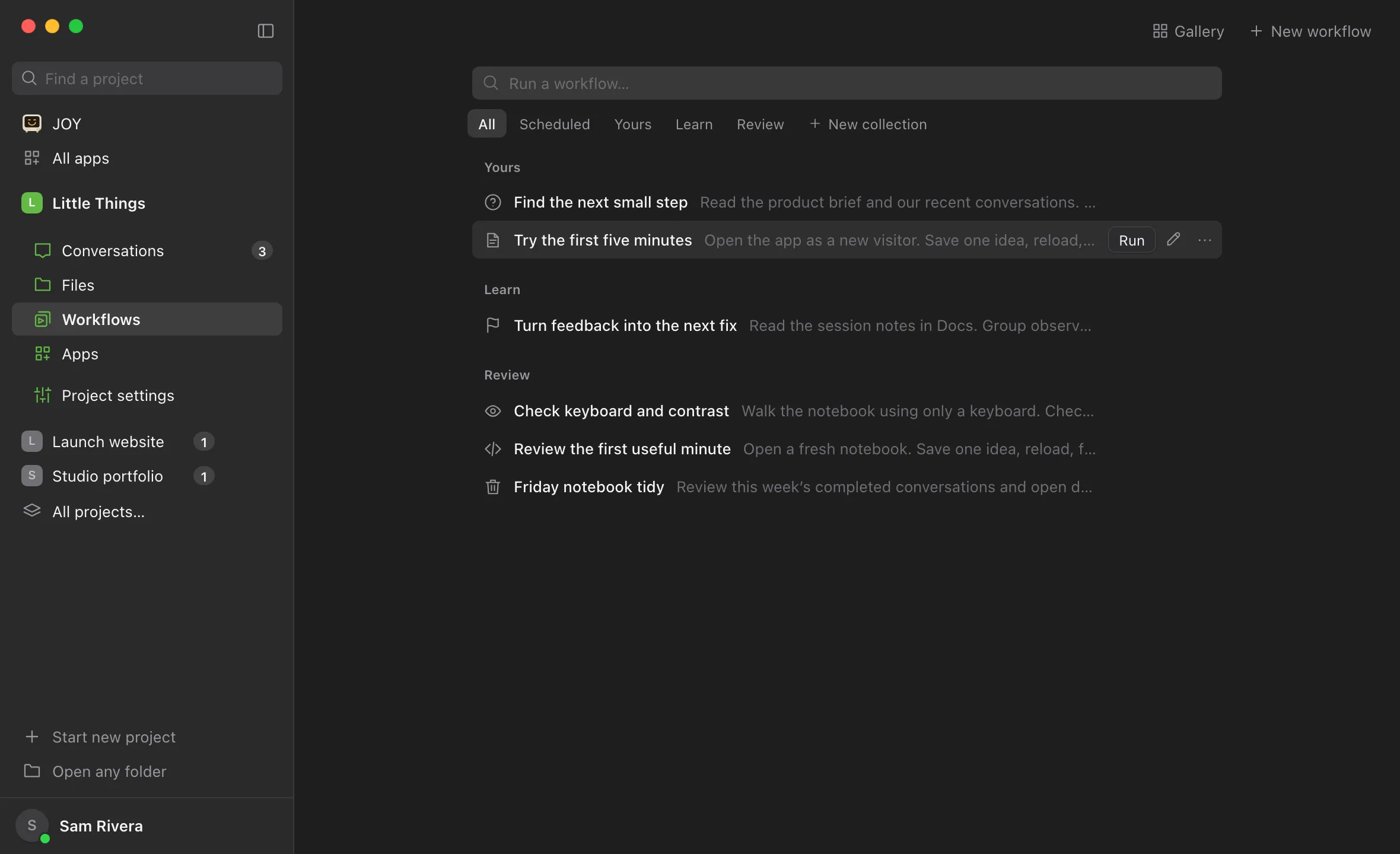Click flag icon of Turn feedback into the next fix
The height and width of the screenshot is (854, 1400).
click(492, 326)
